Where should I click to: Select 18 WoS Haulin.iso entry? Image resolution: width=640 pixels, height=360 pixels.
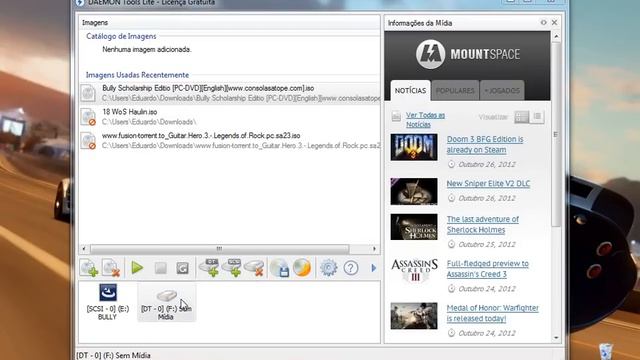pyautogui.click(x=230, y=117)
